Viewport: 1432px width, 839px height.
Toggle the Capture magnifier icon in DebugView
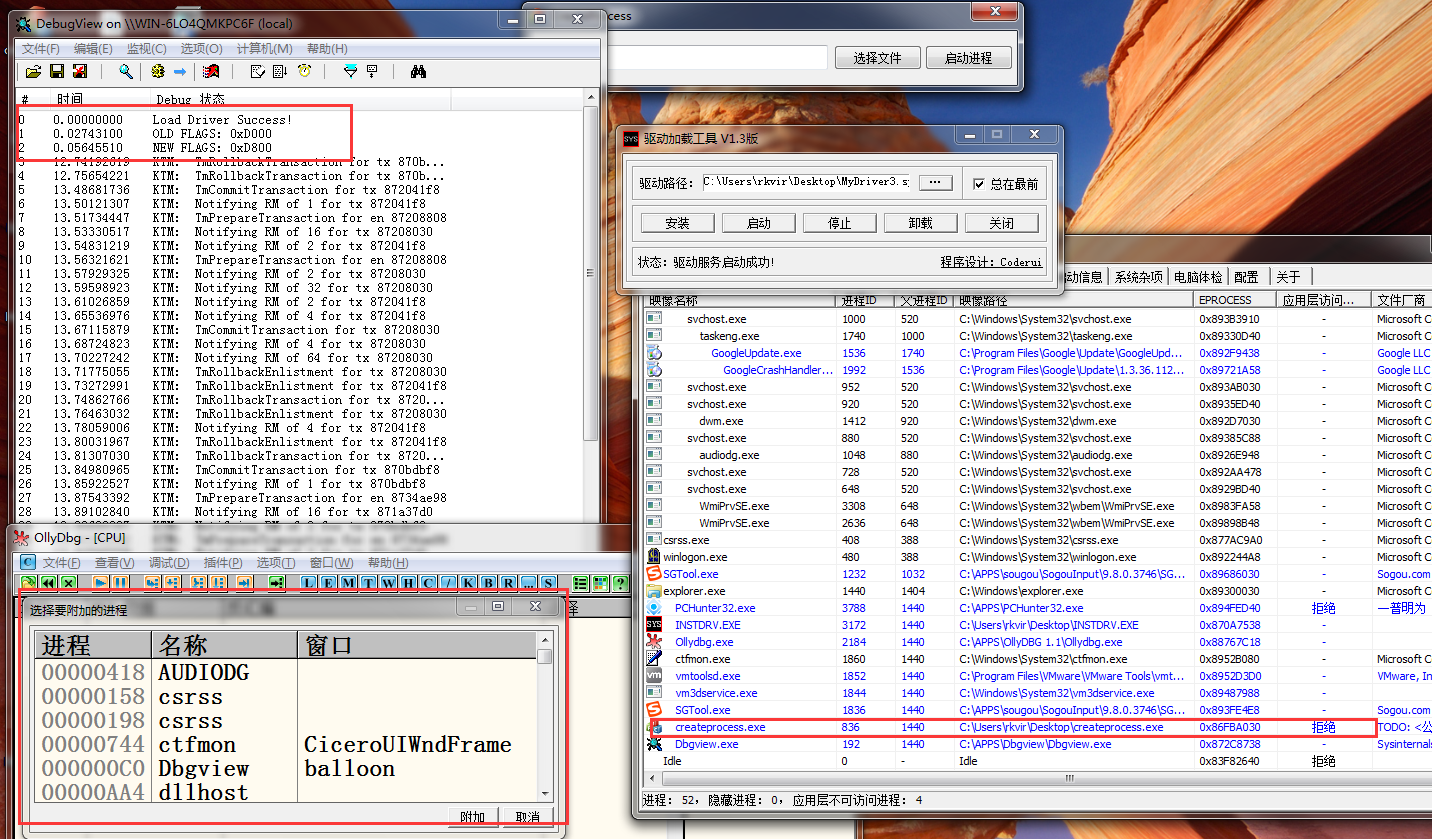tap(126, 72)
